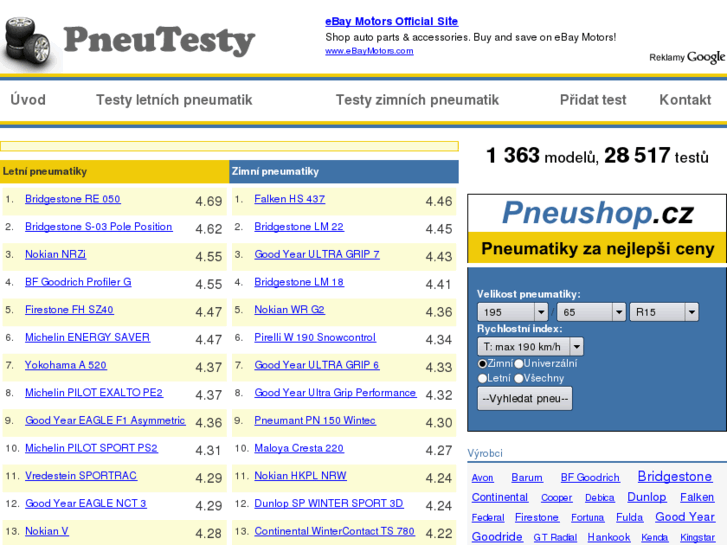Screen dimensions: 727x545
Task: Open Continental WinterContact TS 780 link
Action: 334,531
